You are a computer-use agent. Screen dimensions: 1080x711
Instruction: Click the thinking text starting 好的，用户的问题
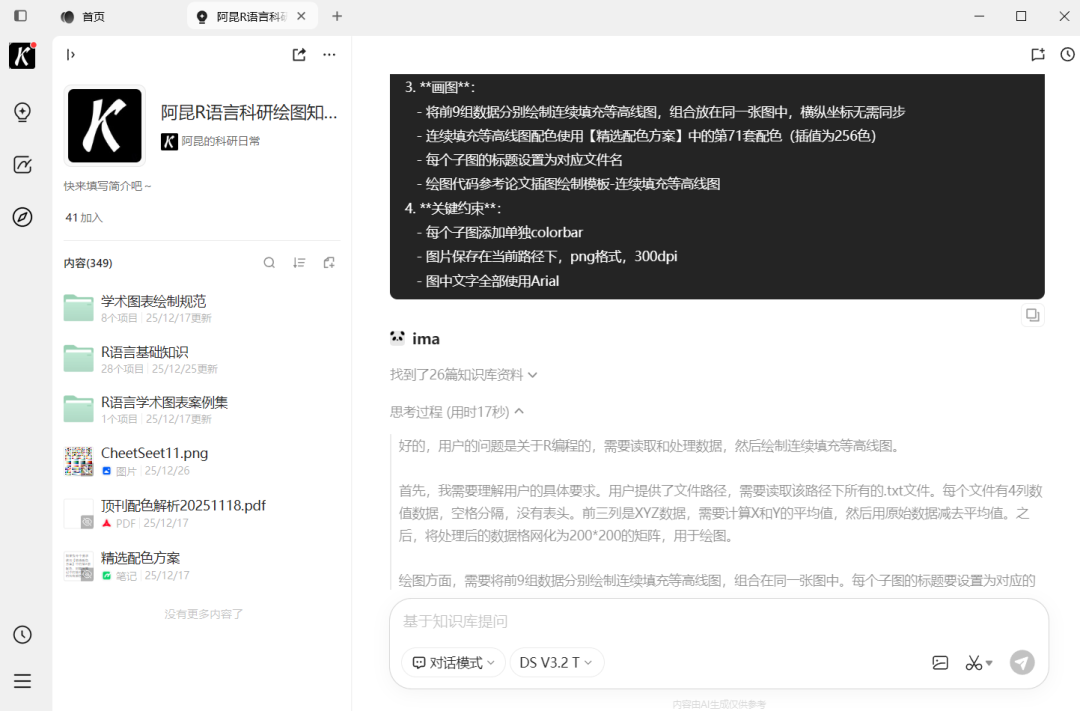click(x=650, y=446)
